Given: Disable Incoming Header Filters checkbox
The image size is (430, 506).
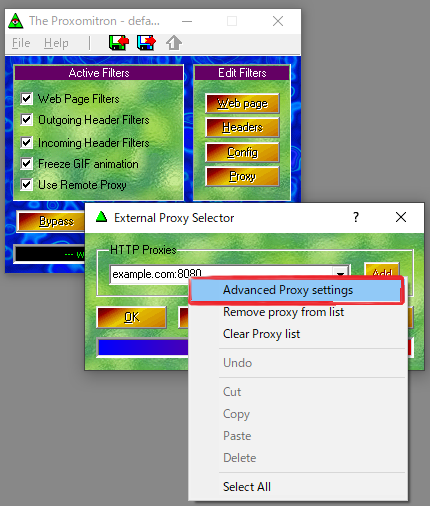Looking at the screenshot, I should pos(27,143).
